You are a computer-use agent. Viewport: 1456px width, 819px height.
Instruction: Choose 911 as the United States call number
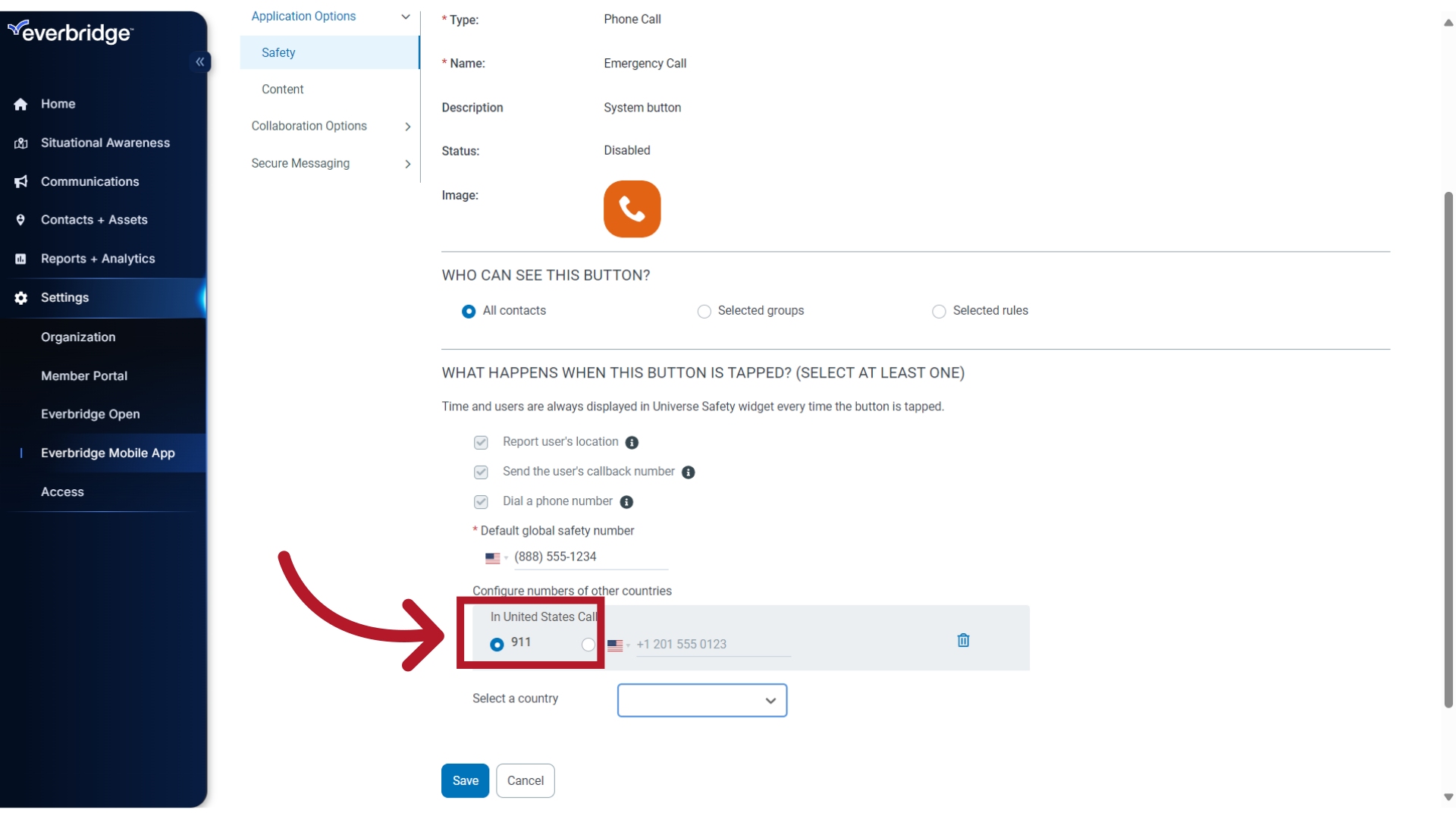[x=497, y=644]
